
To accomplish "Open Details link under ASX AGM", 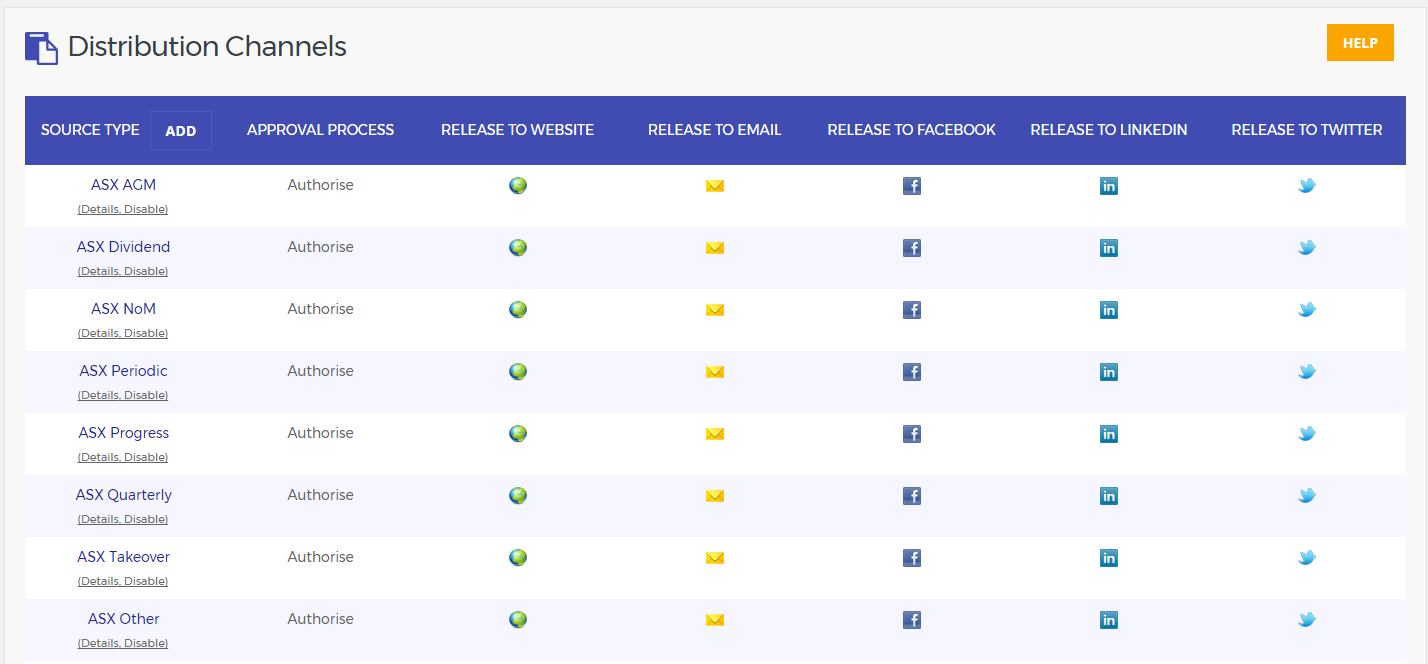I will [99, 210].
